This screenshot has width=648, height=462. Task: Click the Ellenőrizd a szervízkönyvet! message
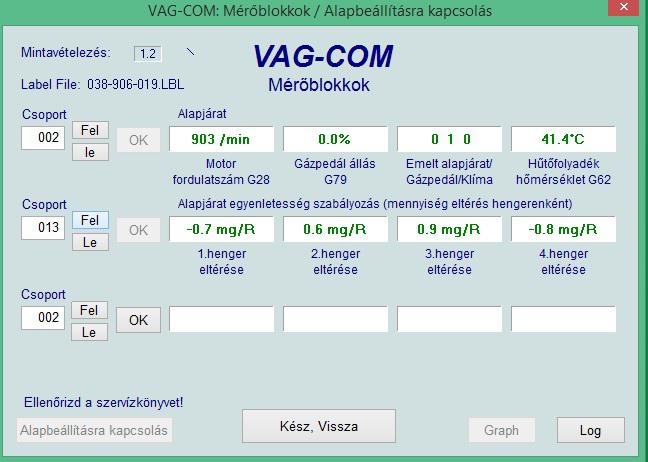[x=103, y=402]
